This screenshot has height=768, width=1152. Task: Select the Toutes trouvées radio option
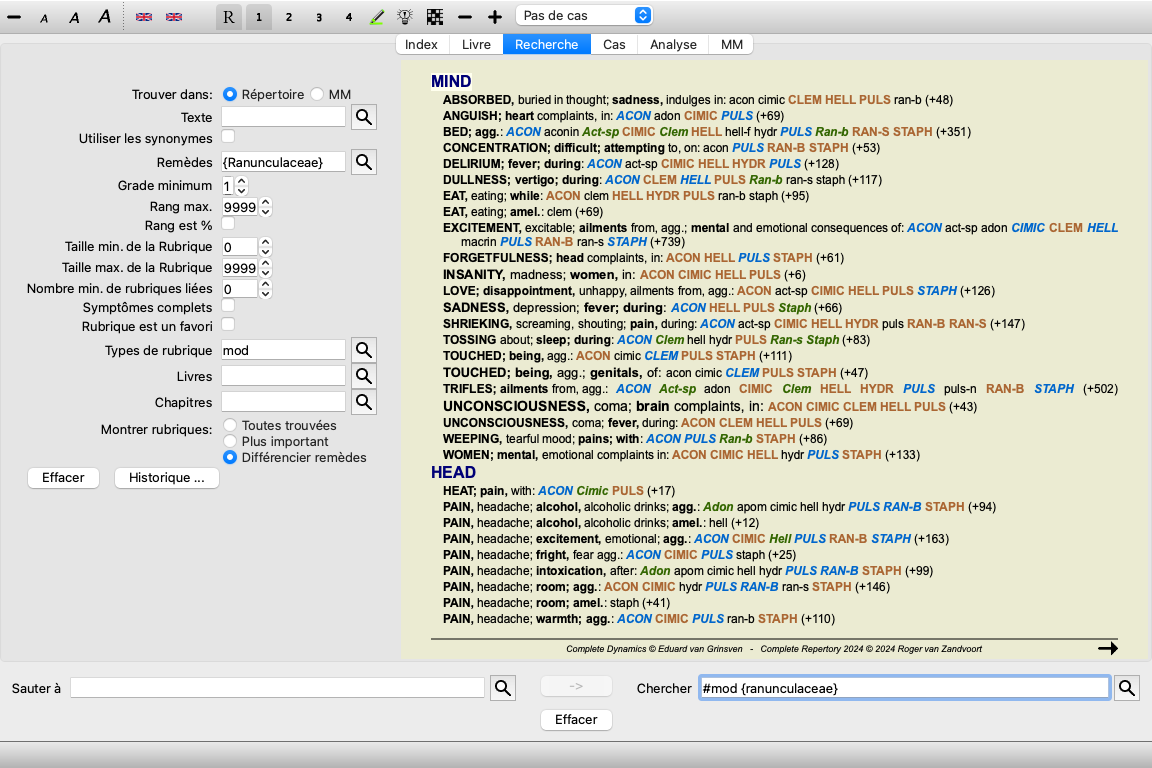tap(230, 426)
